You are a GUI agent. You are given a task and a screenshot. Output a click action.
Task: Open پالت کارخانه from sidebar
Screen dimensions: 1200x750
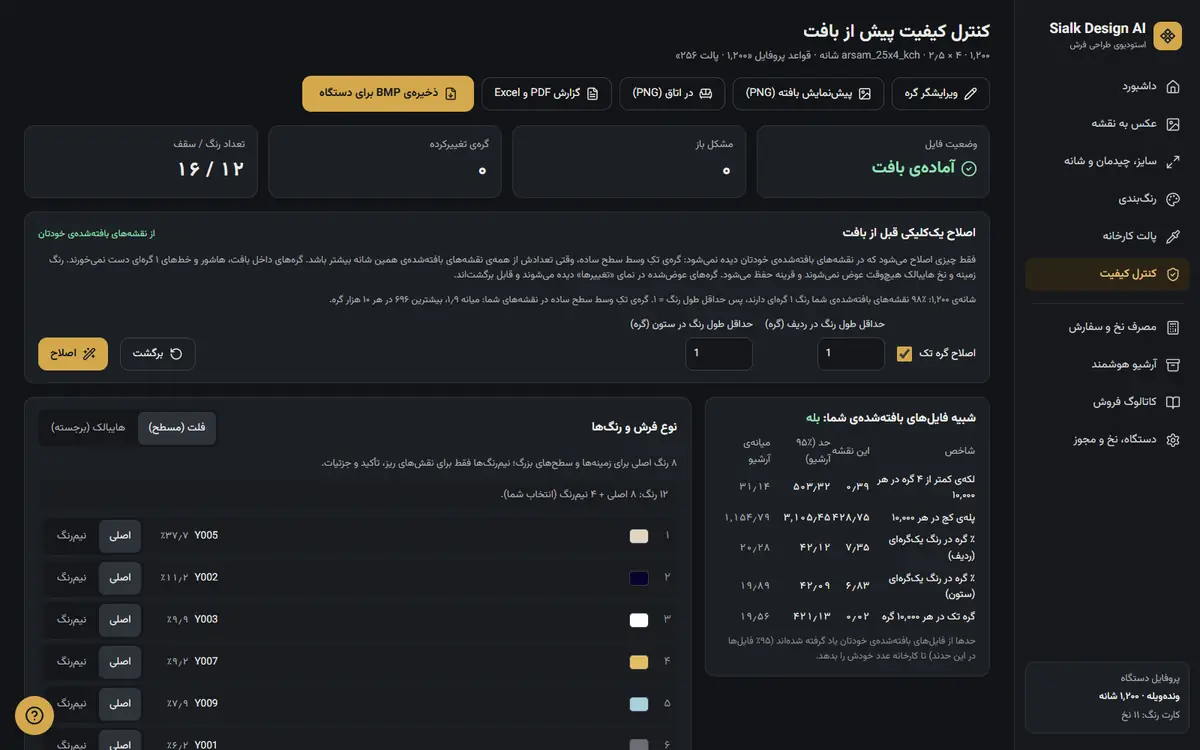(1107, 236)
